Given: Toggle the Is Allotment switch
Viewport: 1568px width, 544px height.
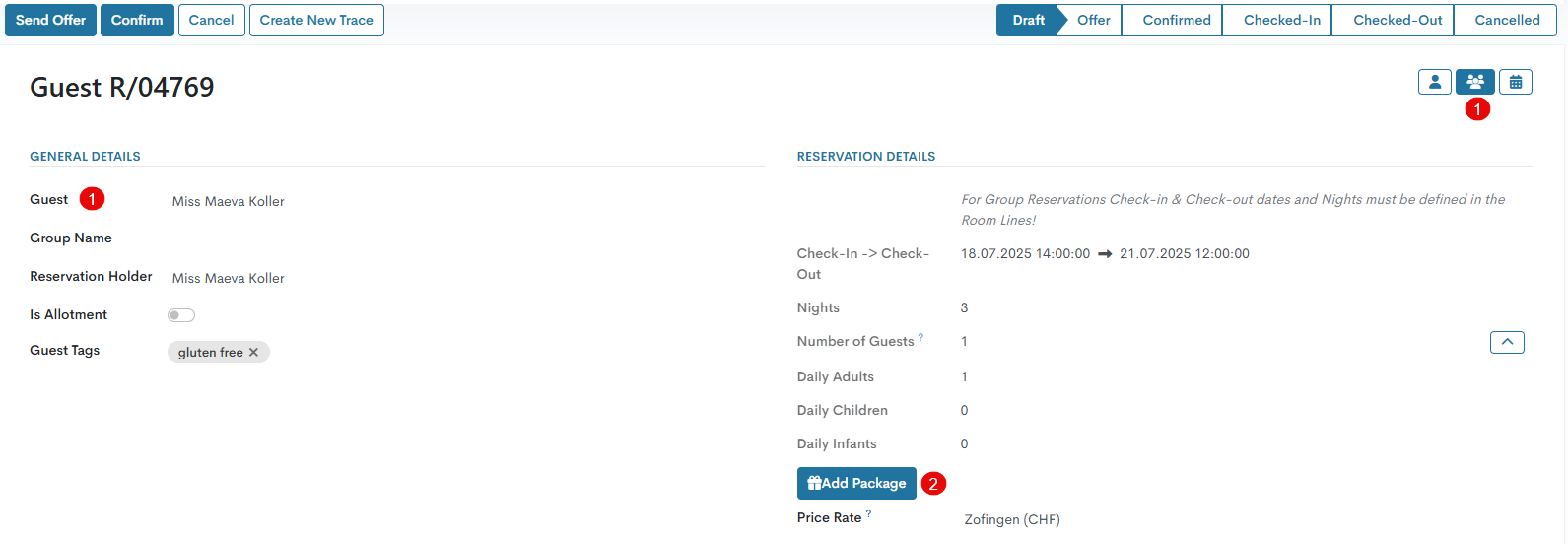Looking at the screenshot, I should tap(181, 315).
